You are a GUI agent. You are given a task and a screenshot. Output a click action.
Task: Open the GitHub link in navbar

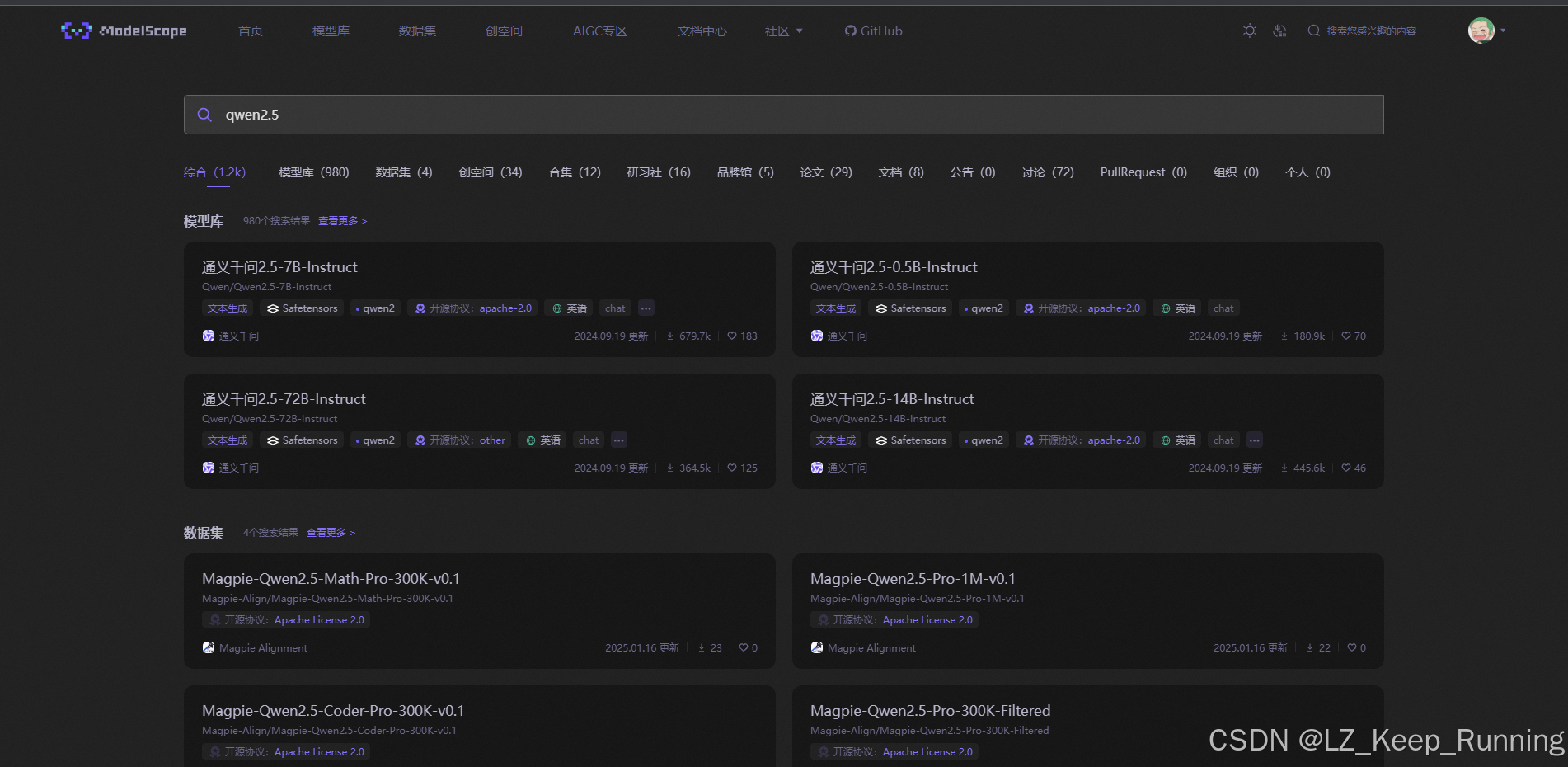click(x=873, y=31)
